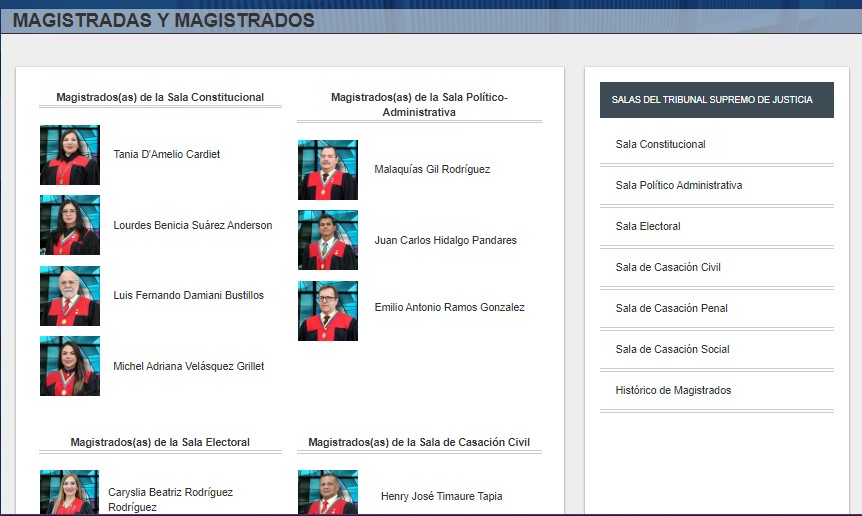Navigate to Sala de Casación Penal

pos(671,308)
